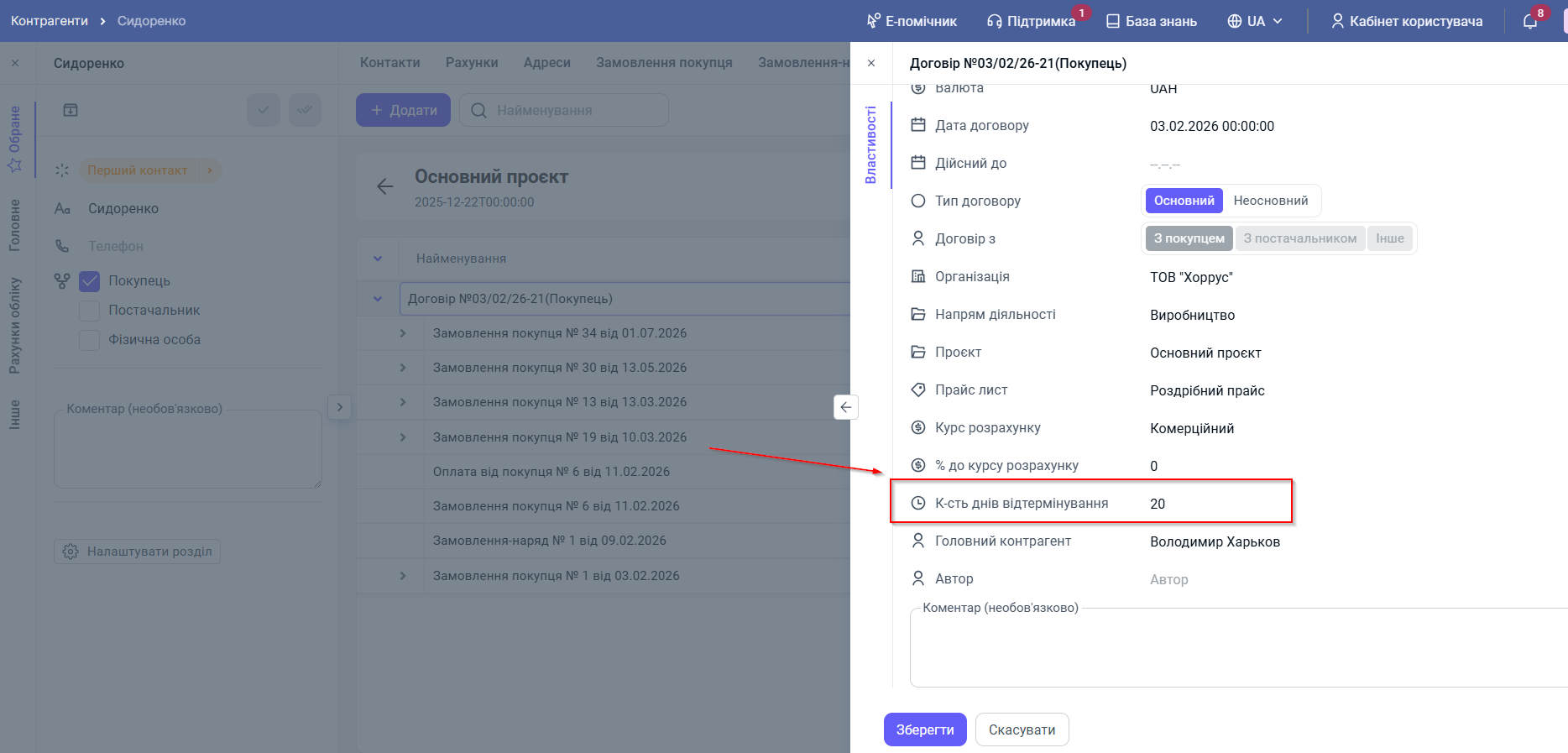Open Перший контакт status chip

pos(150,170)
